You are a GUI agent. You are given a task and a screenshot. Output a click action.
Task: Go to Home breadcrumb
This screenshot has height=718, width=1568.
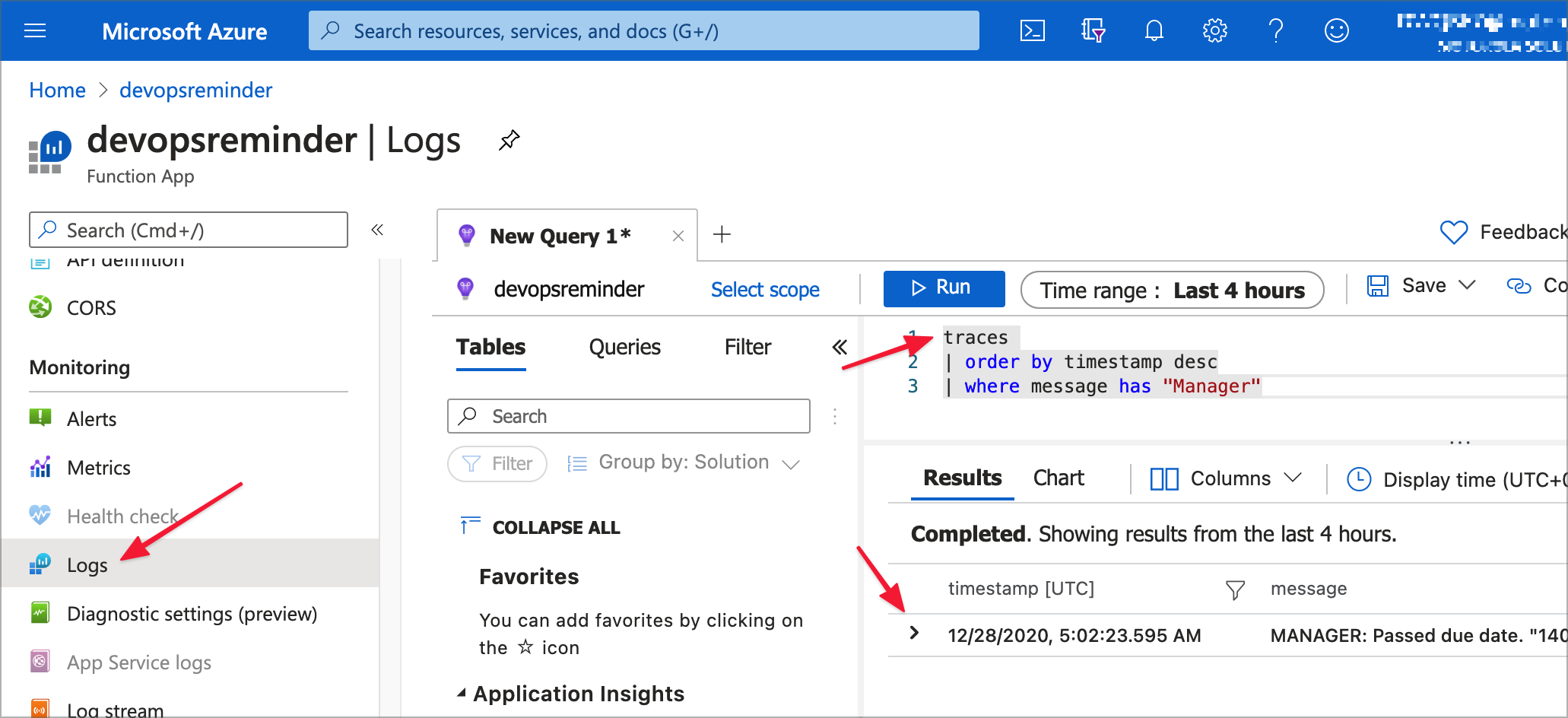[x=57, y=90]
